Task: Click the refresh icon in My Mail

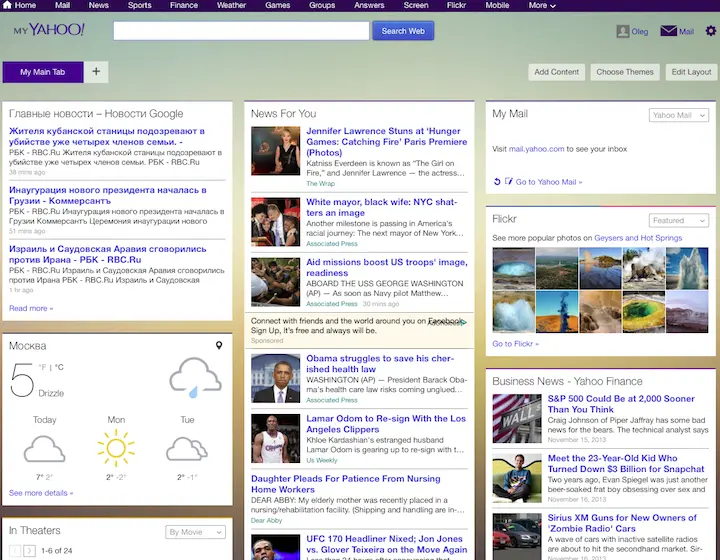Action: tap(496, 181)
